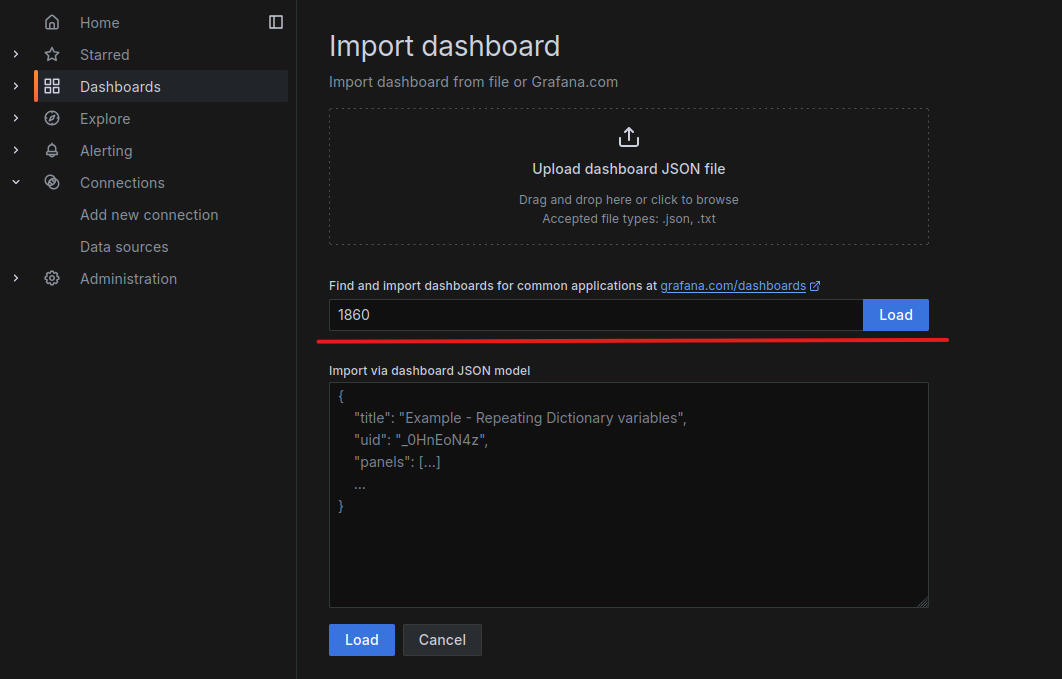This screenshot has width=1062, height=679.
Task: Expand the Starred section chevron
Action: point(16,55)
